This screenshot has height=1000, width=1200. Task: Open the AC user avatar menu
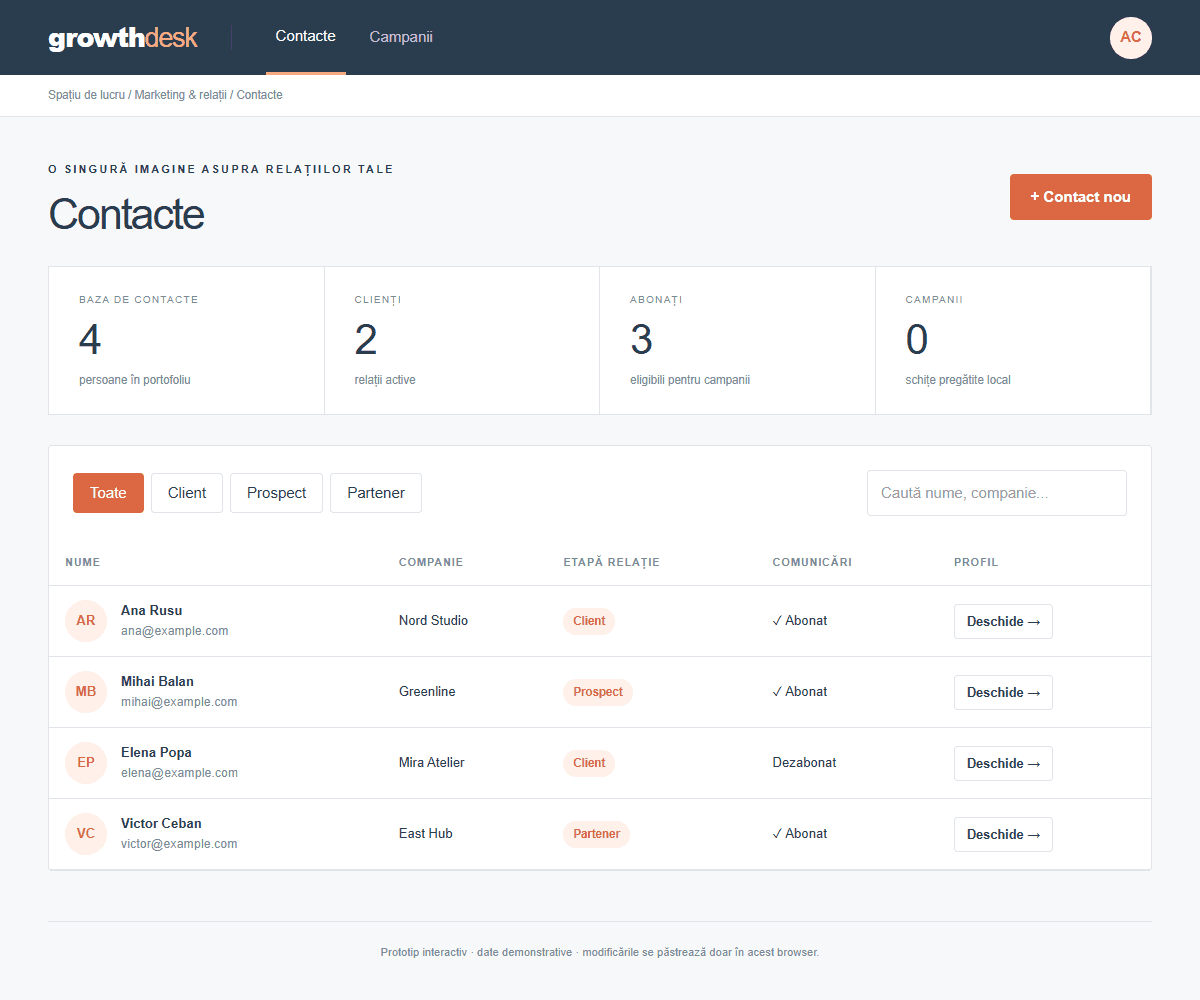(x=1131, y=38)
